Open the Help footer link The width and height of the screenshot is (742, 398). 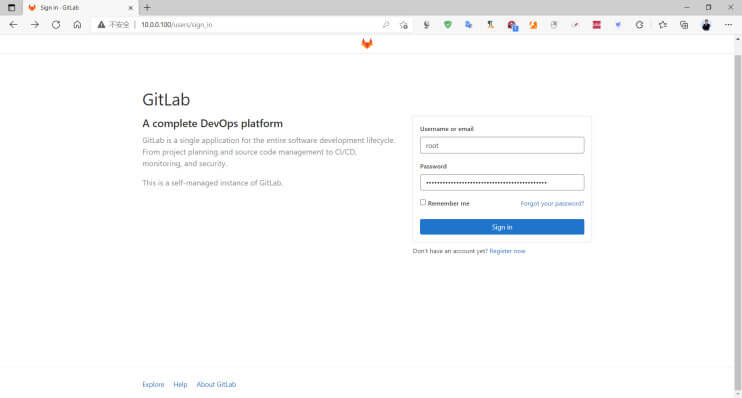tap(180, 384)
